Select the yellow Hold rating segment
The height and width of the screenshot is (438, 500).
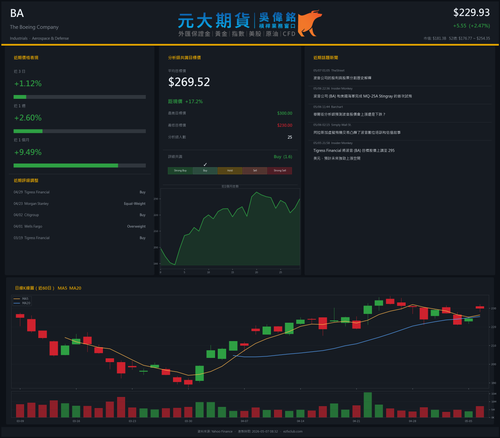pos(230,171)
